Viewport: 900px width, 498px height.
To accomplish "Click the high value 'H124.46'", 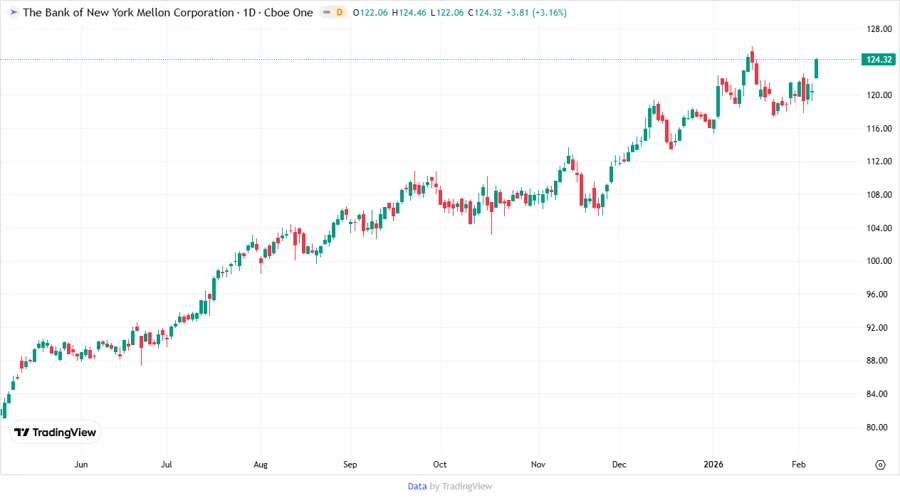I will click(x=409, y=12).
